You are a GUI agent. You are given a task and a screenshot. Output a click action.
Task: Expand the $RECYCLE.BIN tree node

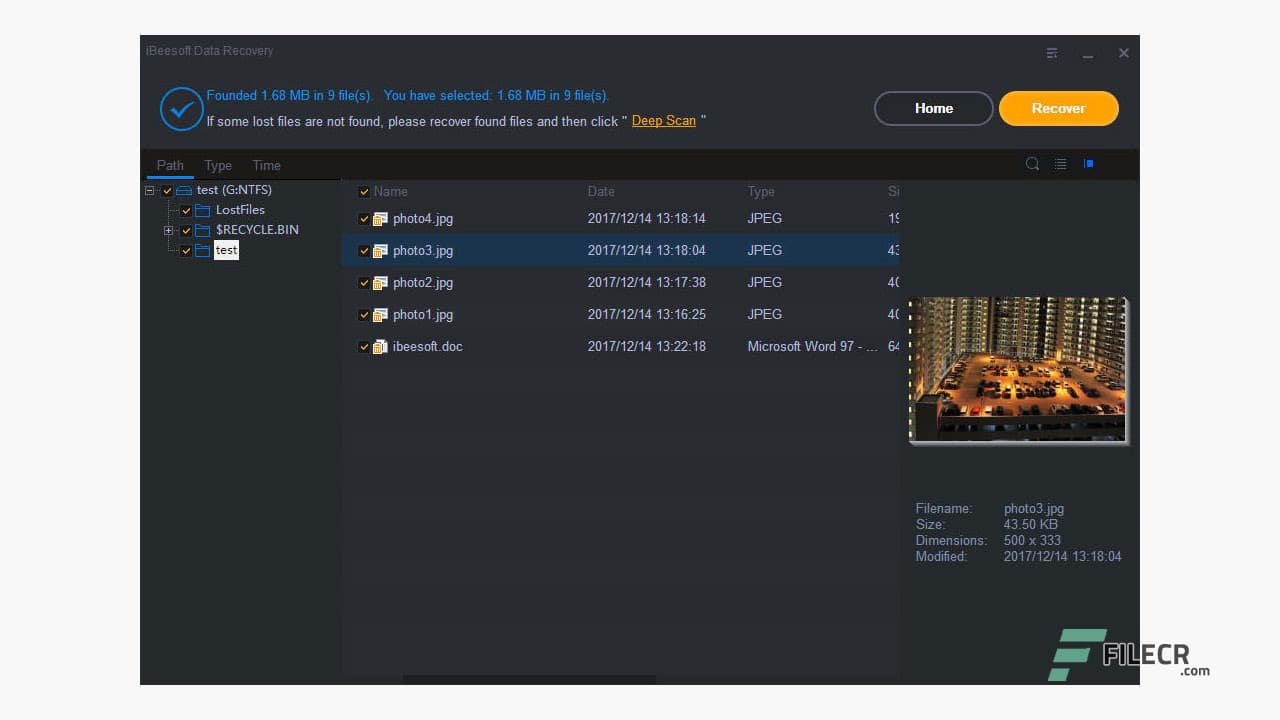click(x=168, y=230)
